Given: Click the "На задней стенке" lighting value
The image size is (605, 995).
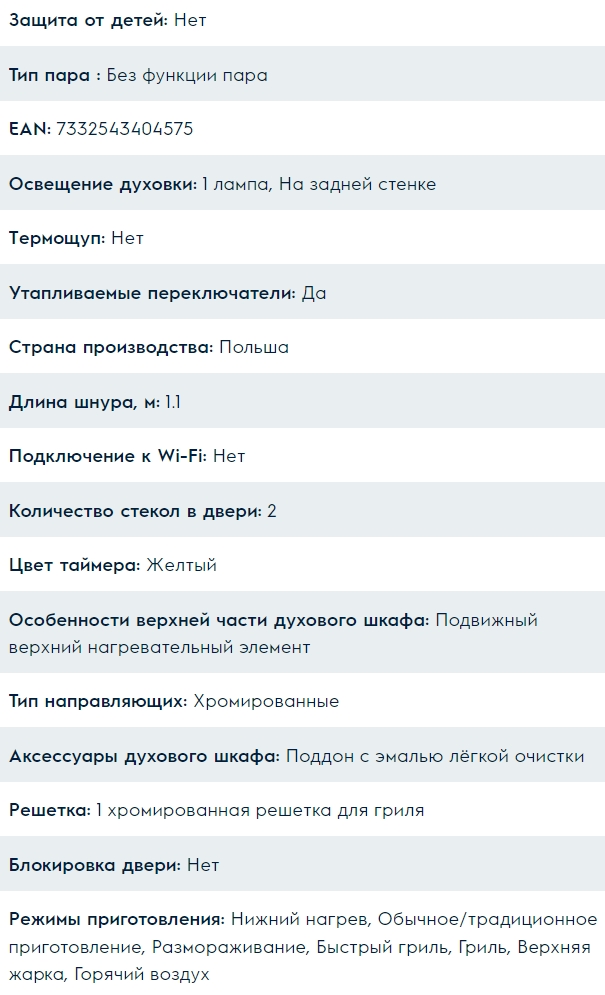Looking at the screenshot, I should click(x=357, y=184).
